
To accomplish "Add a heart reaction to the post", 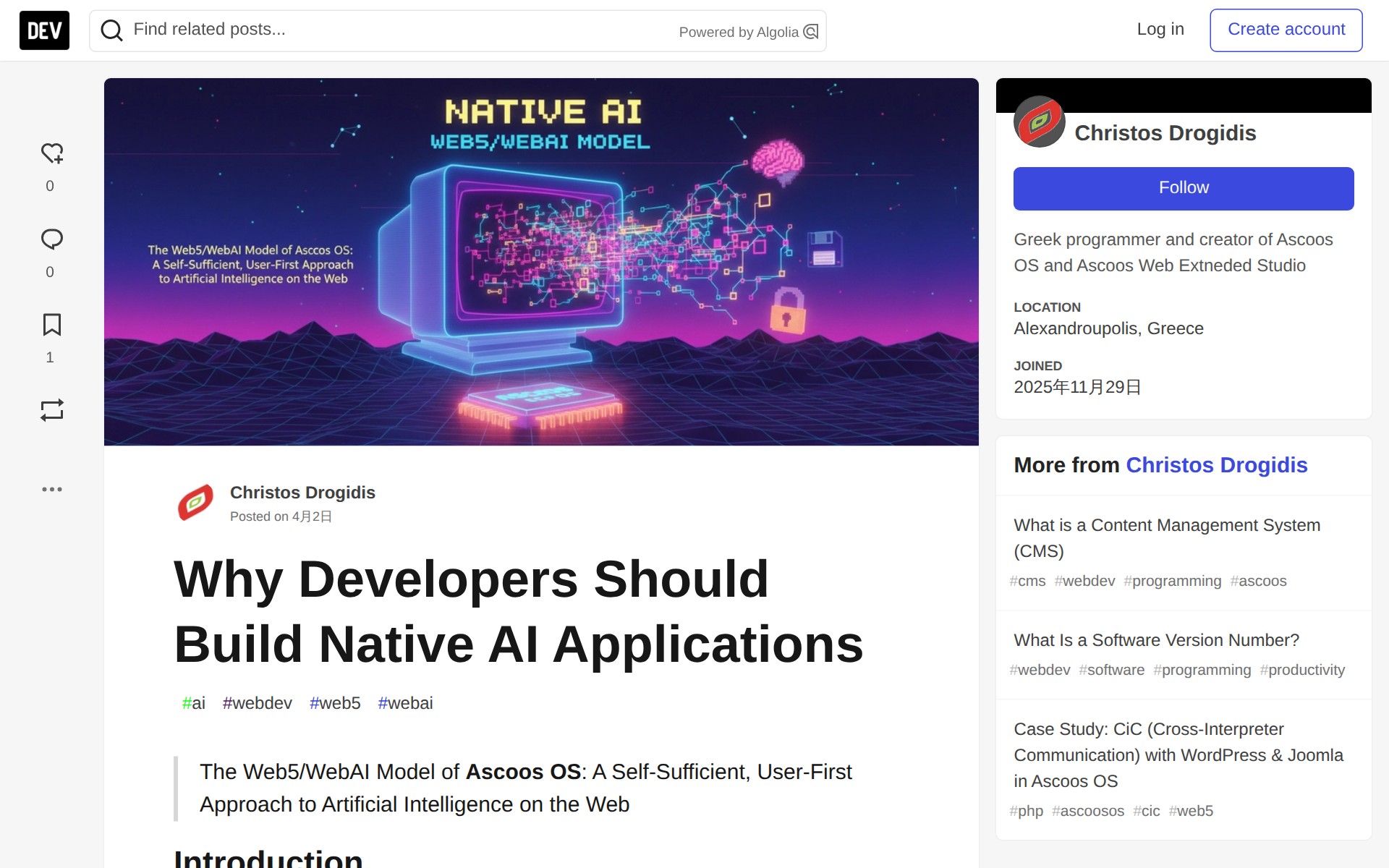I will [x=51, y=153].
